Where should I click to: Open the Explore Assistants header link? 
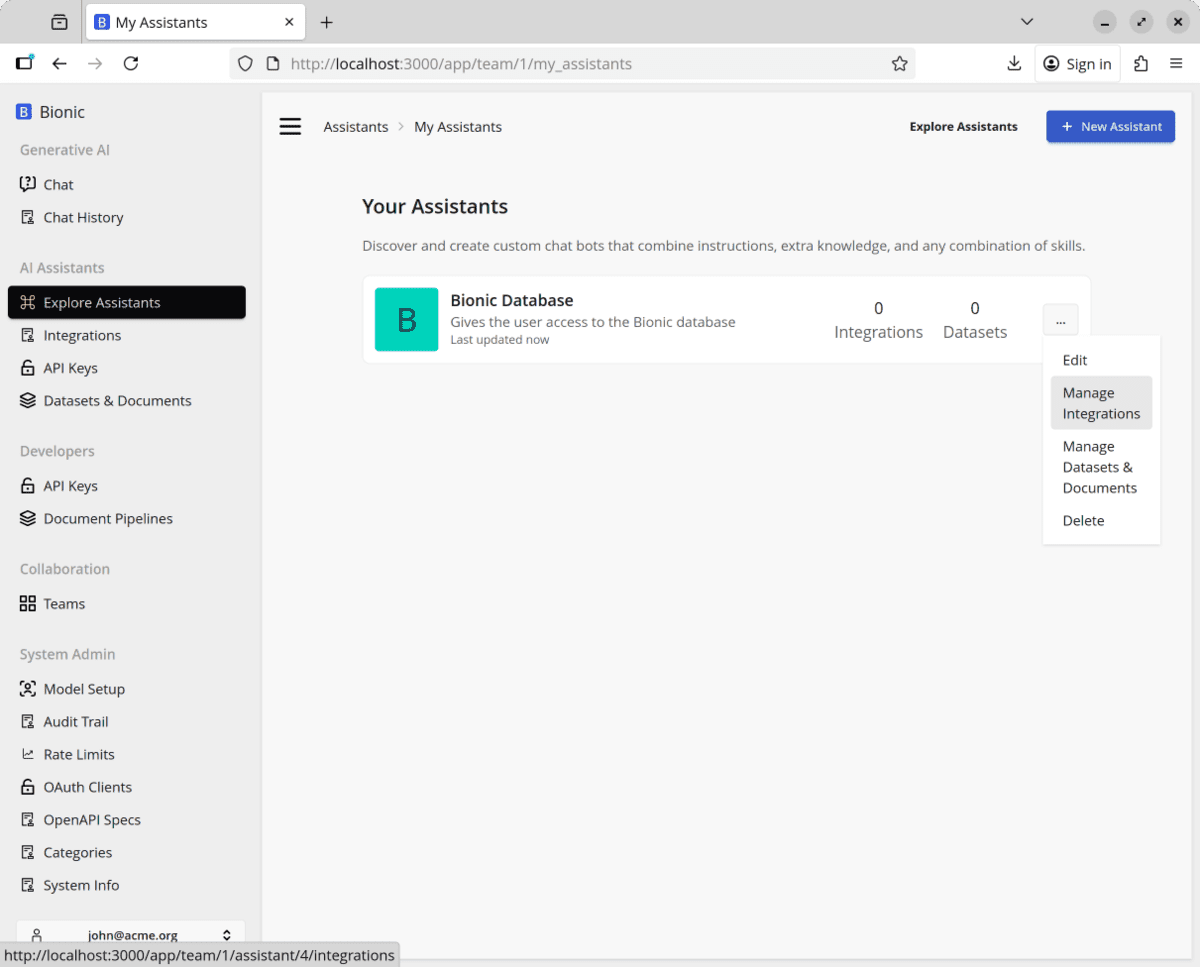tap(963, 127)
